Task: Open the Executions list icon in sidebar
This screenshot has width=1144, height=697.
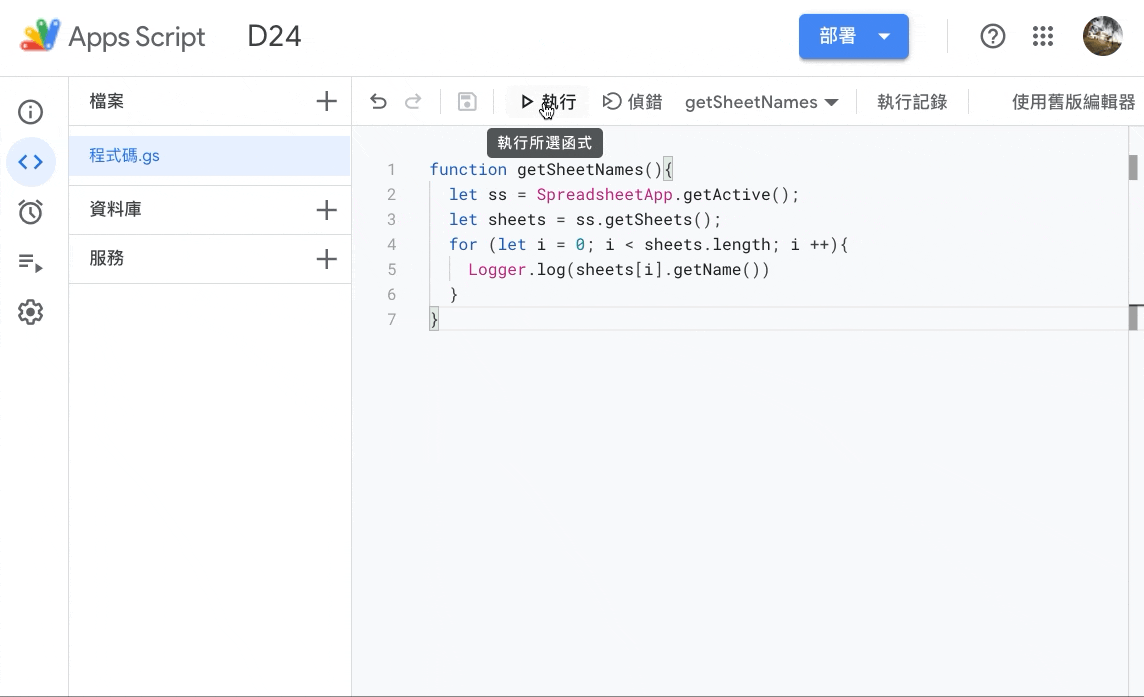Action: [x=31, y=263]
